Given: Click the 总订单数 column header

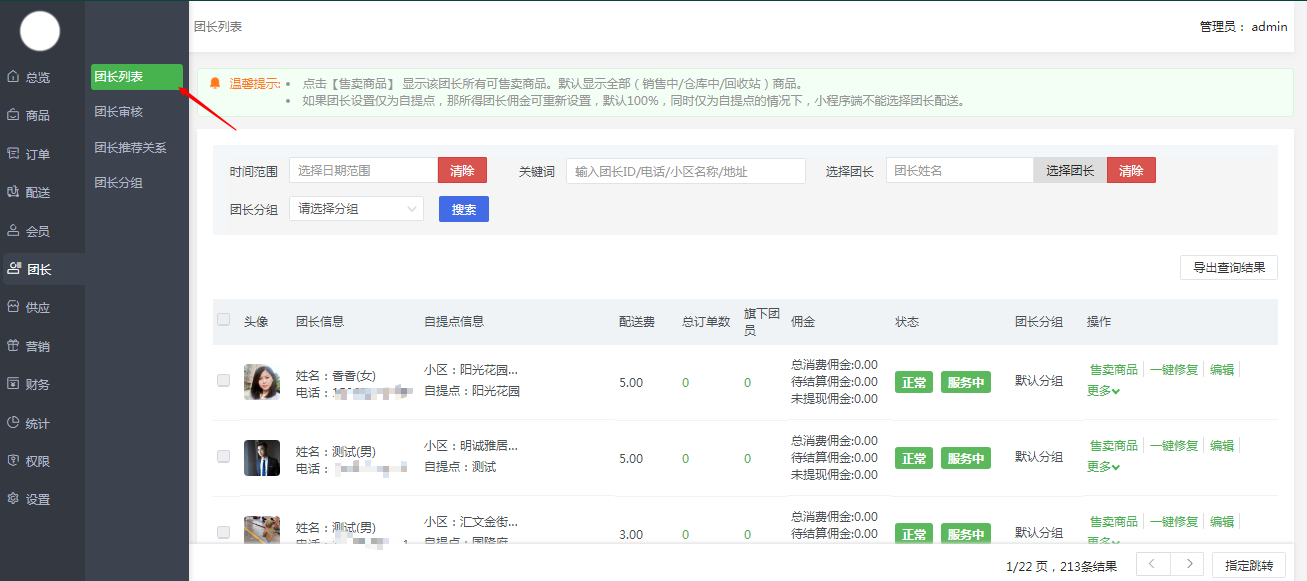Looking at the screenshot, I should [706, 322].
